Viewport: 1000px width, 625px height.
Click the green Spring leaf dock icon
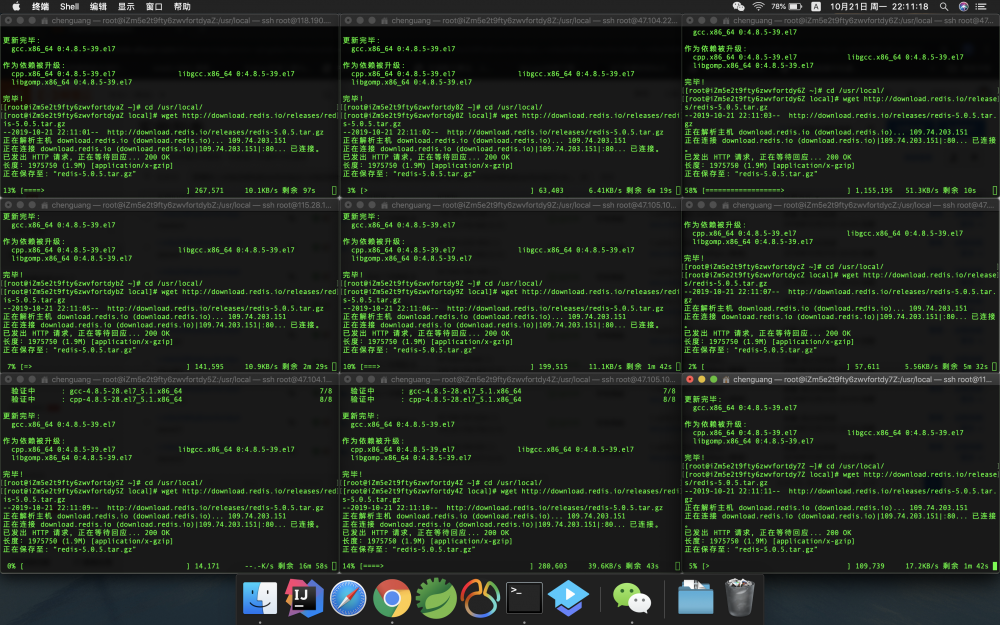click(x=437, y=597)
